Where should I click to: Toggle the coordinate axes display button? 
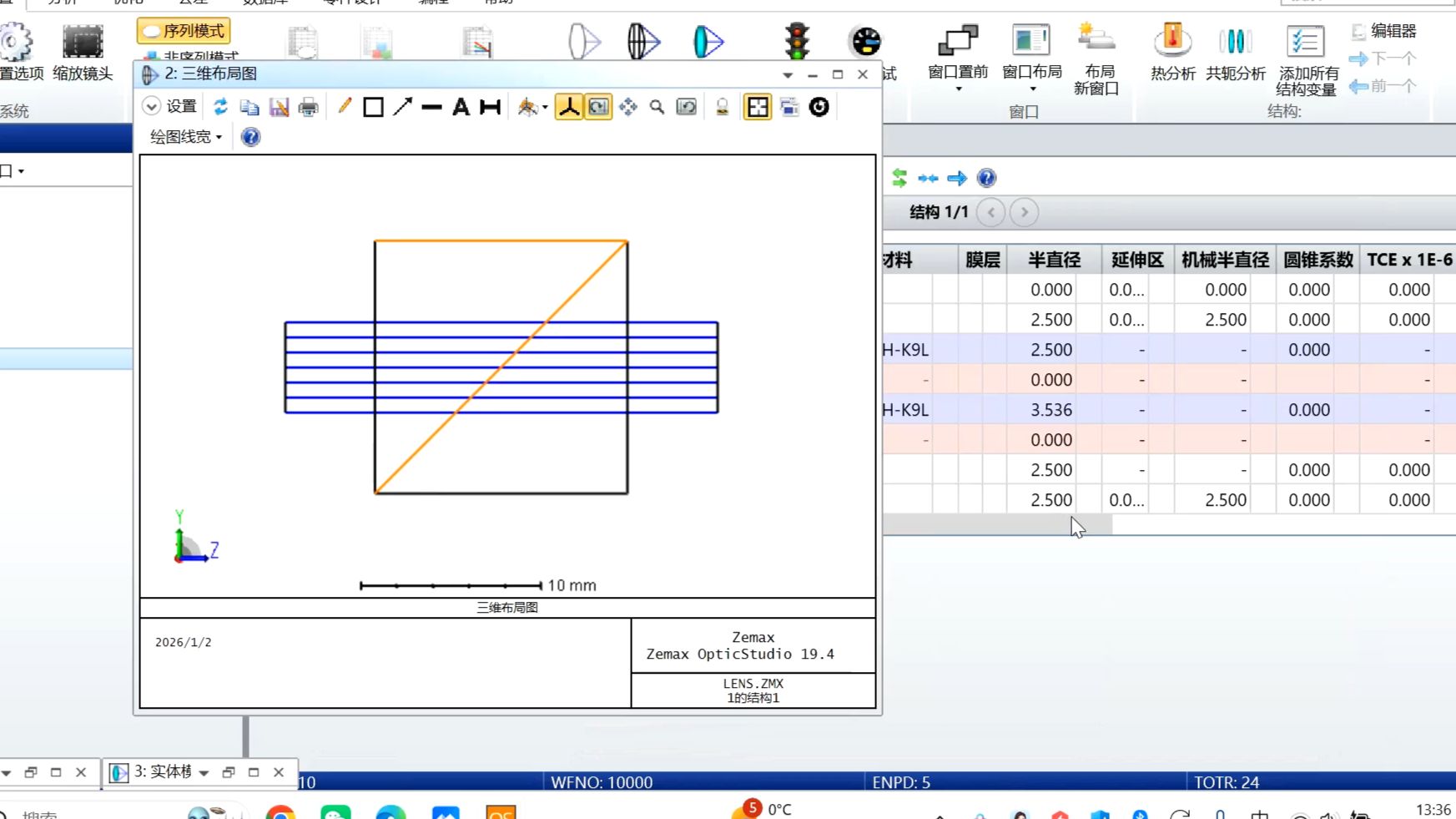(x=569, y=107)
